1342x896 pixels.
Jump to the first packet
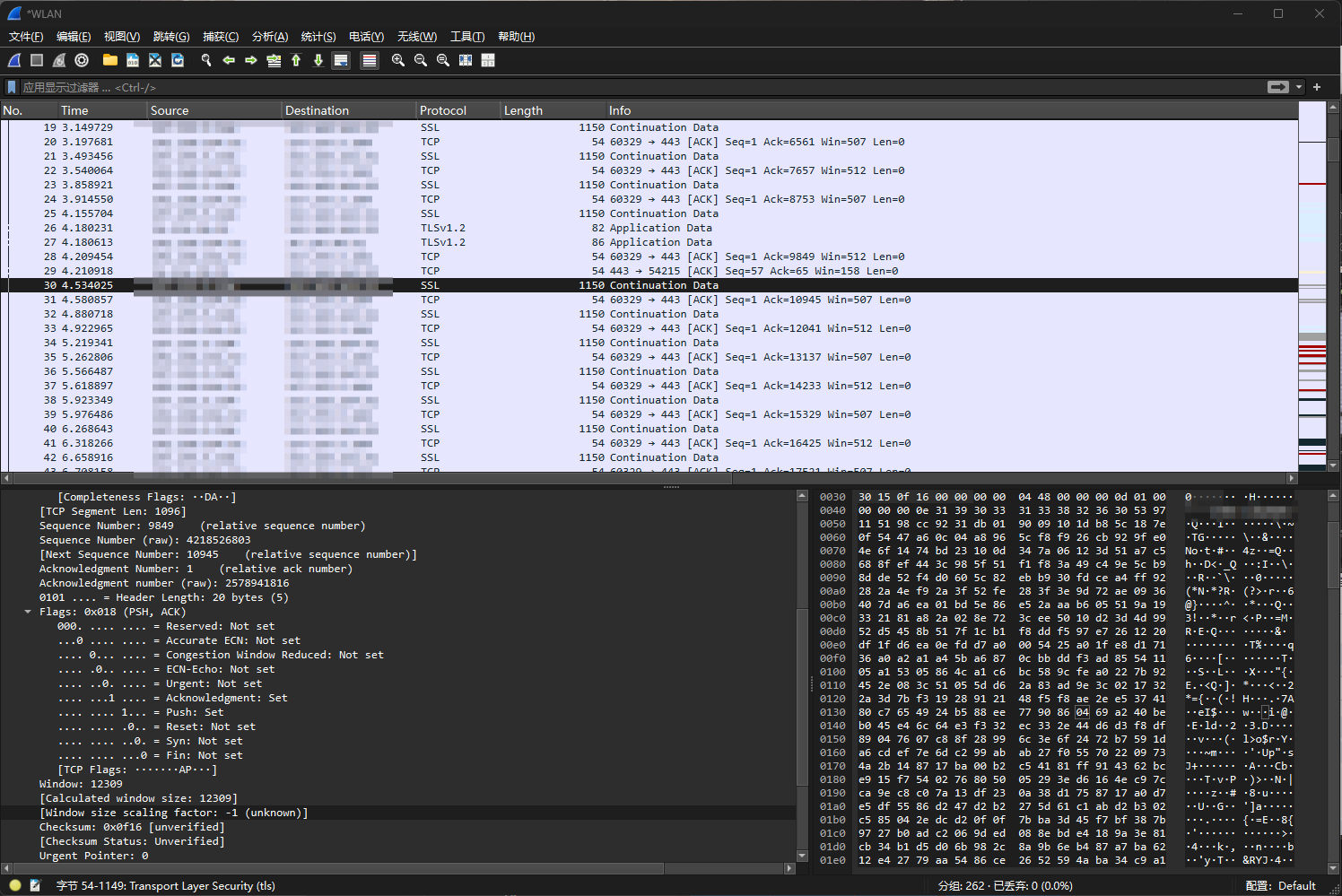[x=296, y=60]
